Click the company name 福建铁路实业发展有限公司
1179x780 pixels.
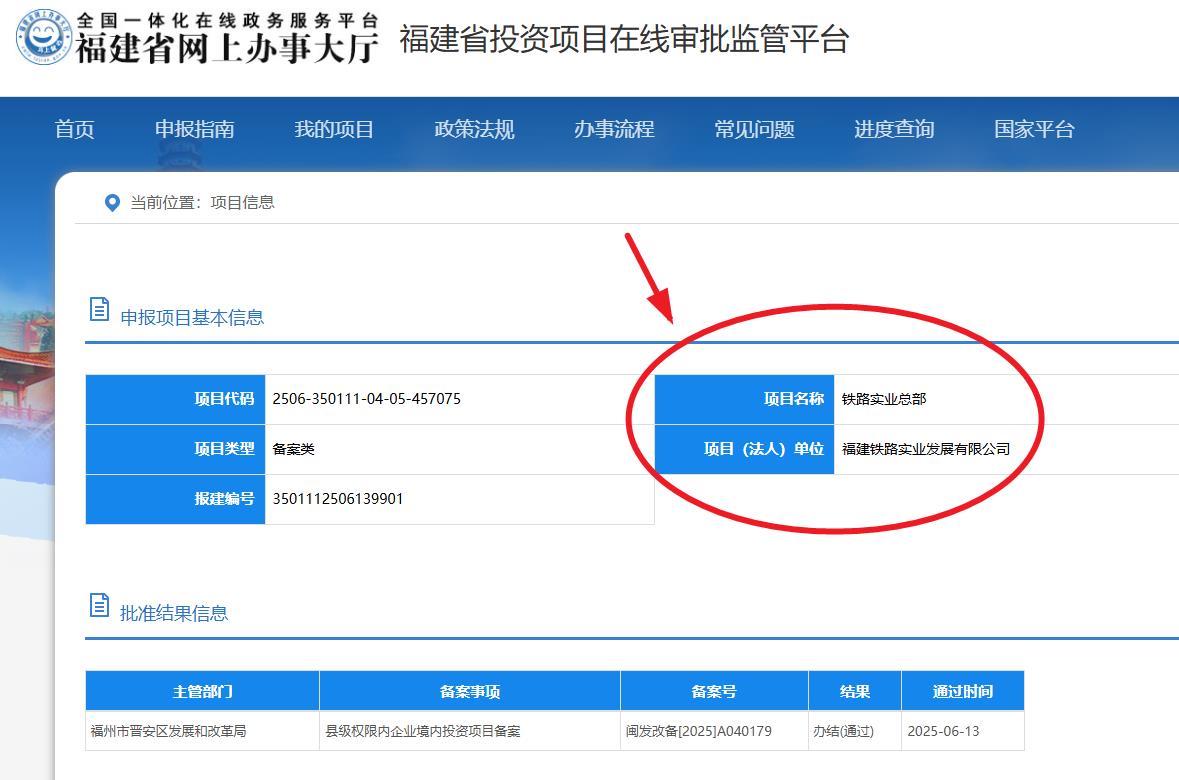[x=926, y=449]
